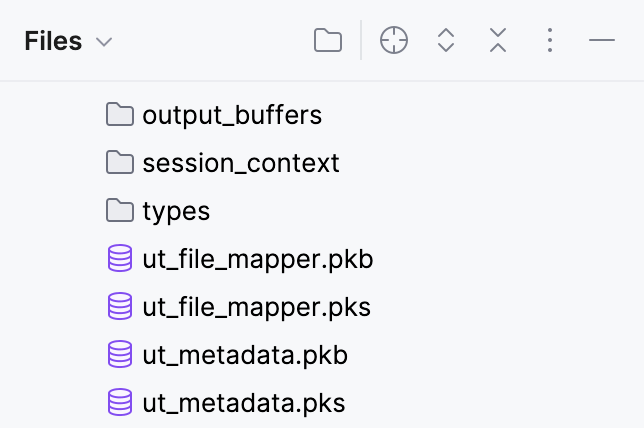Click the Files panel title
The height and width of the screenshot is (428, 644).
tap(53, 42)
